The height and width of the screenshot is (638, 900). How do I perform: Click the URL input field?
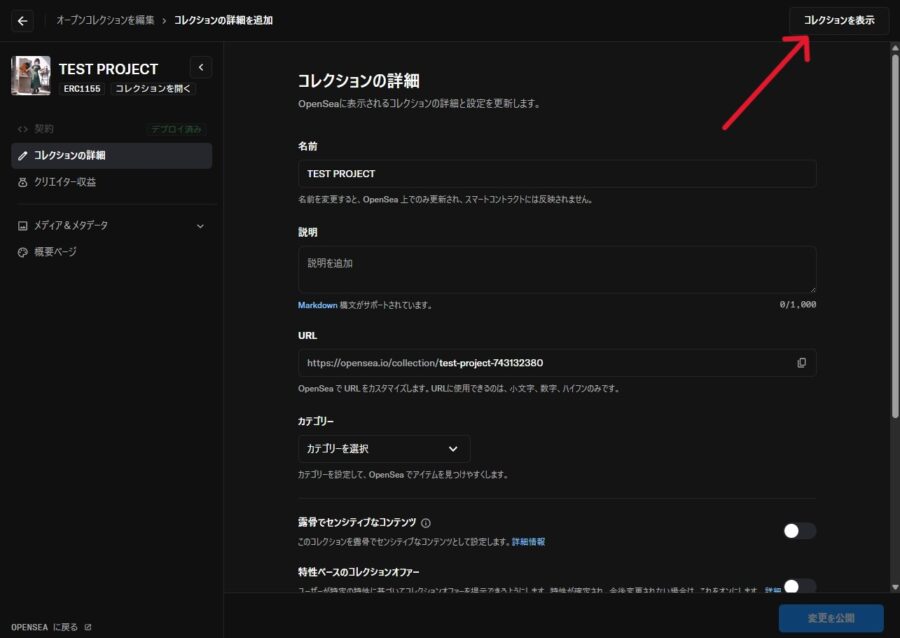(557, 363)
